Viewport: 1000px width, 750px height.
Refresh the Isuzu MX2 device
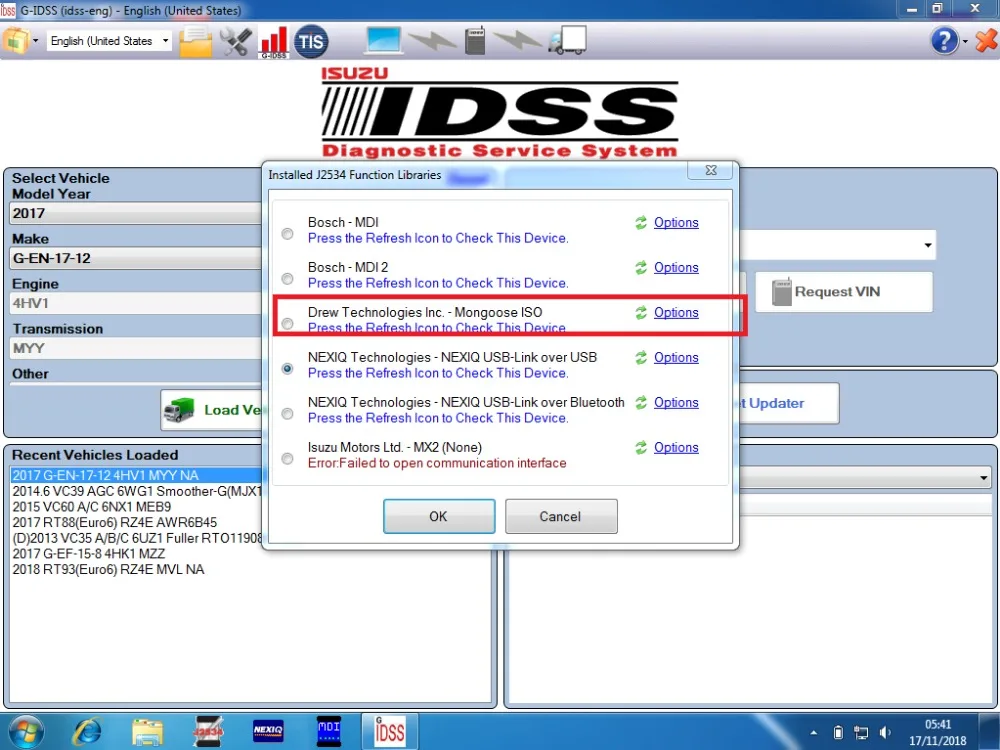coord(641,448)
